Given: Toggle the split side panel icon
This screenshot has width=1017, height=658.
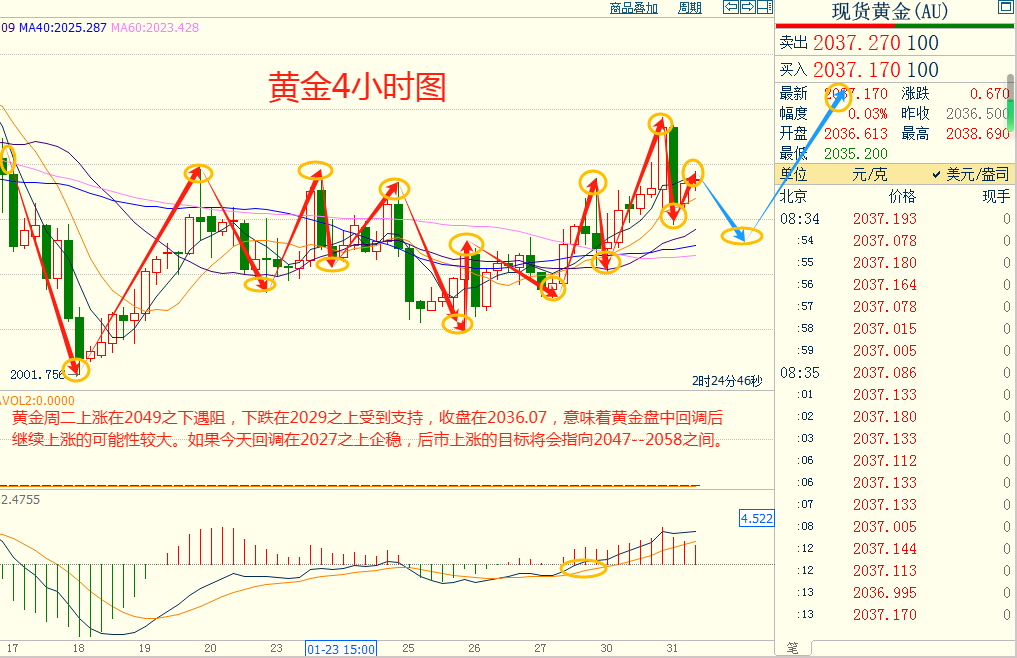Looking at the screenshot, I should tap(765, 7).
